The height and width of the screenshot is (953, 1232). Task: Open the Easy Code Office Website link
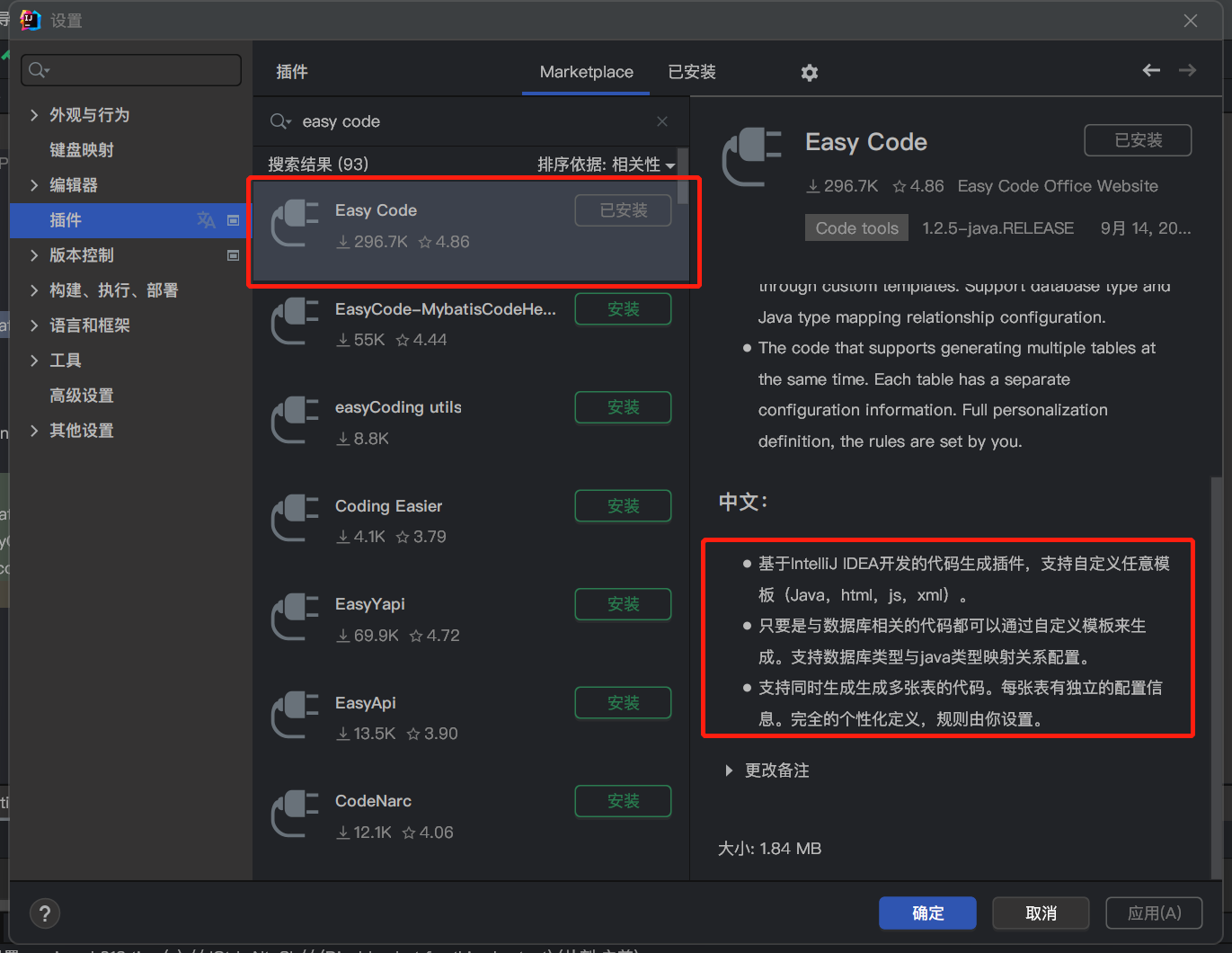[x=1058, y=186]
